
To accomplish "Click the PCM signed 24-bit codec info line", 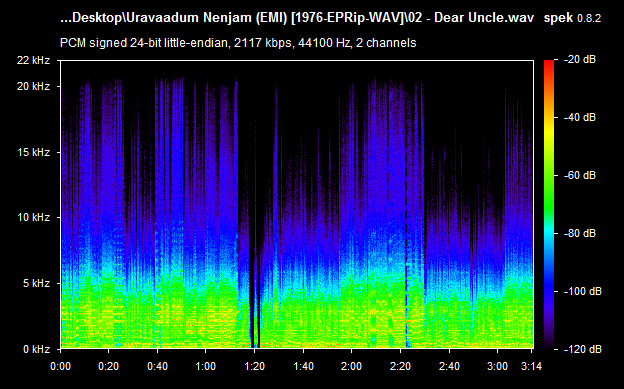I will (238, 43).
